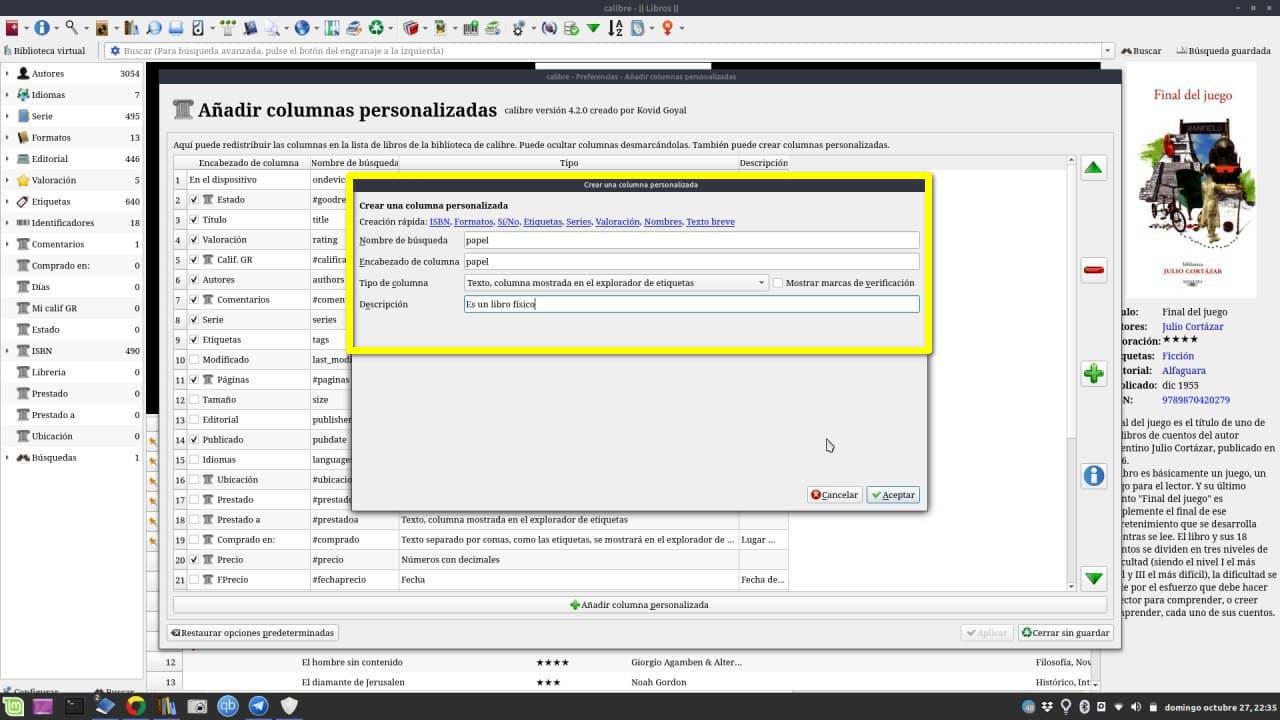This screenshot has height=720, width=1280.
Task: Expand the Búsquedas tree node
Action: coord(7,457)
